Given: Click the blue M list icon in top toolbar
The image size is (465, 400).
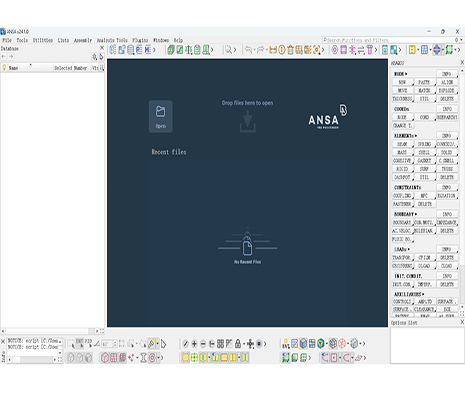Looking at the screenshot, I should click(x=148, y=50).
